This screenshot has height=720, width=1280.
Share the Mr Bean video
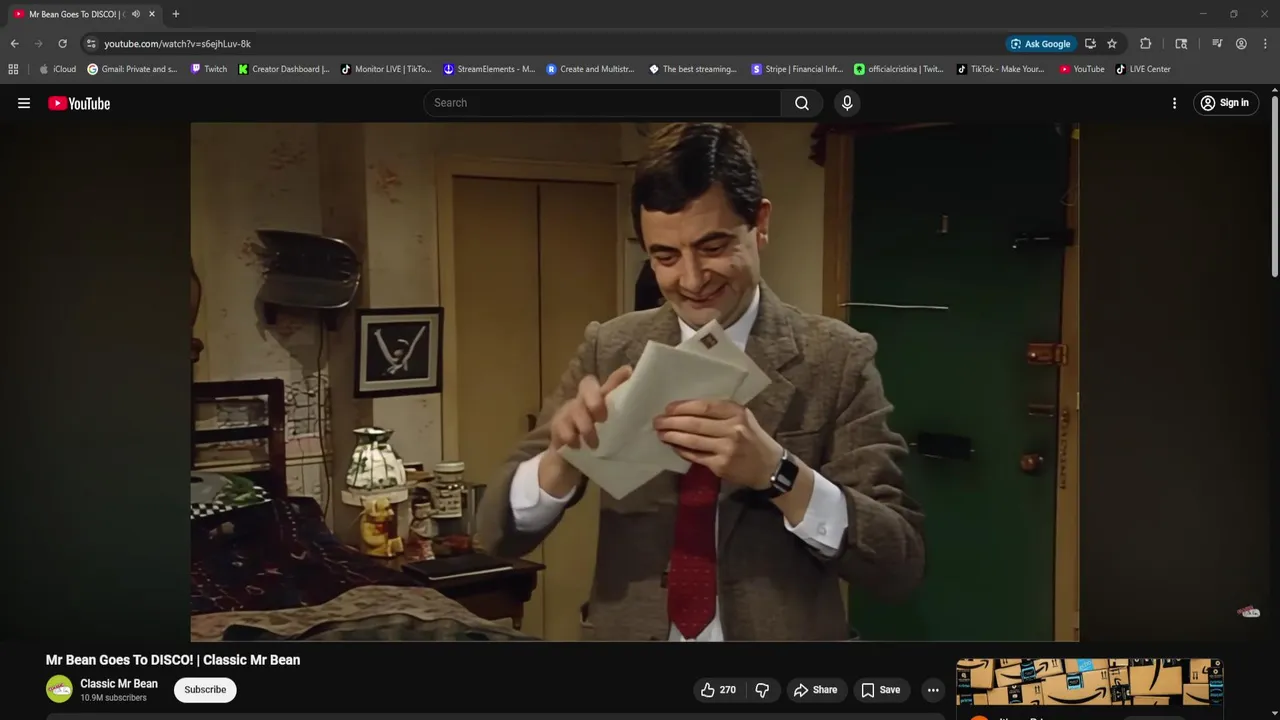[815, 690]
